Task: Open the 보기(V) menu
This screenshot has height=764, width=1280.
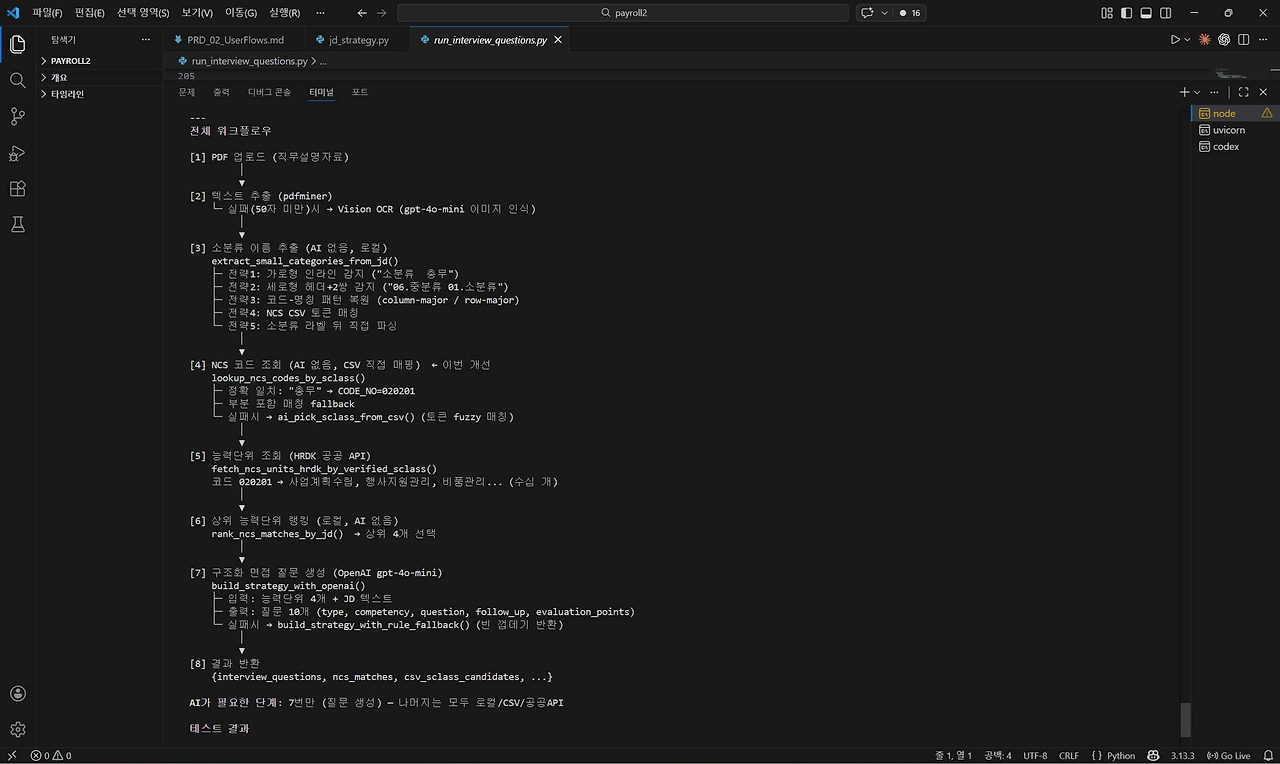Action: click(197, 13)
